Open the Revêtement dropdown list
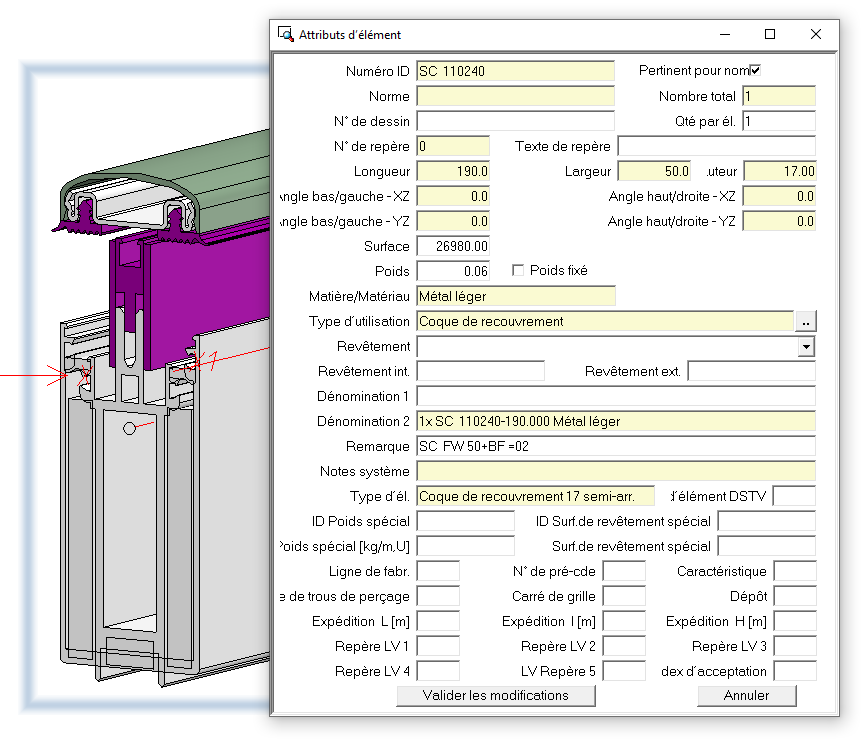The height and width of the screenshot is (742, 864). (x=806, y=347)
